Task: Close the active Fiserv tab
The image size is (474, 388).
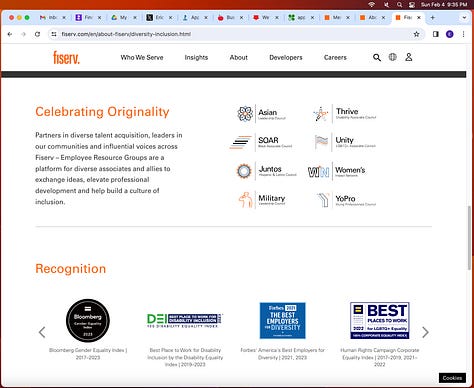Action: click(x=419, y=18)
